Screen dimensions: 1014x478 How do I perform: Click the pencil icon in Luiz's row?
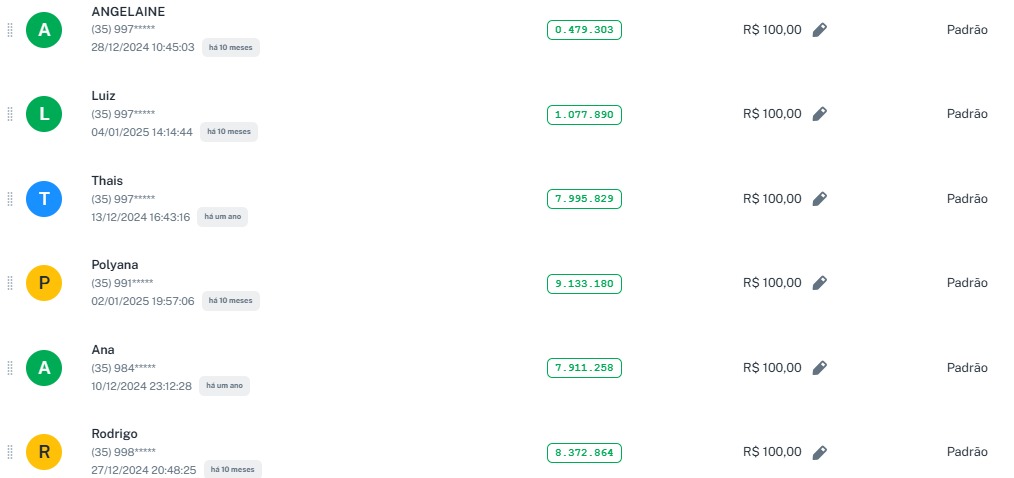point(820,114)
